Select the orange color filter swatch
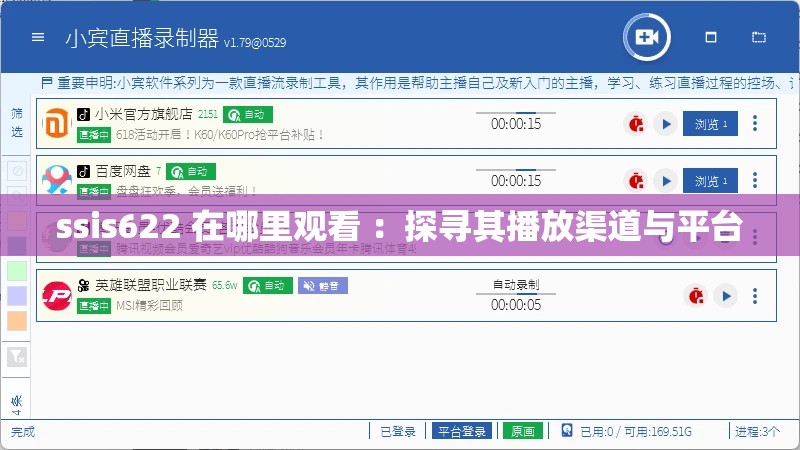 [17, 321]
